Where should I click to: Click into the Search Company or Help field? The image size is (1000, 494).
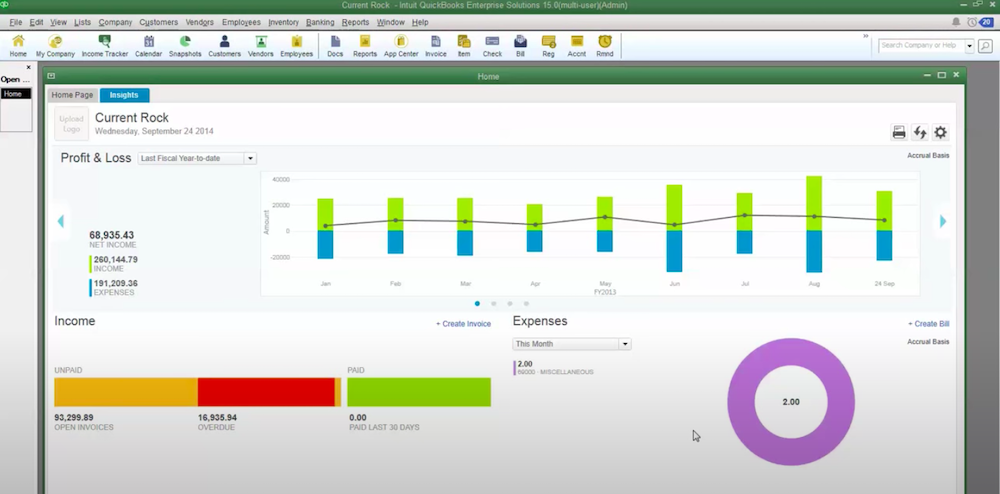(922, 46)
